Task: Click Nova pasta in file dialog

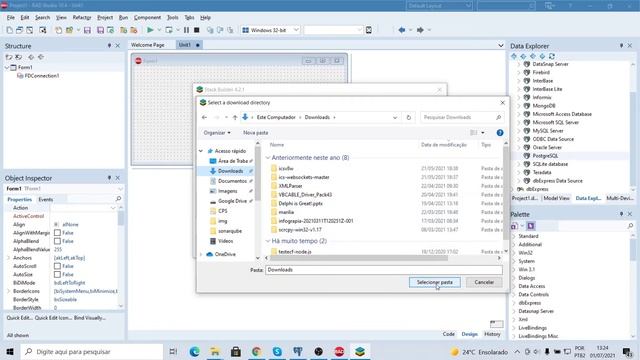Action: point(256,133)
